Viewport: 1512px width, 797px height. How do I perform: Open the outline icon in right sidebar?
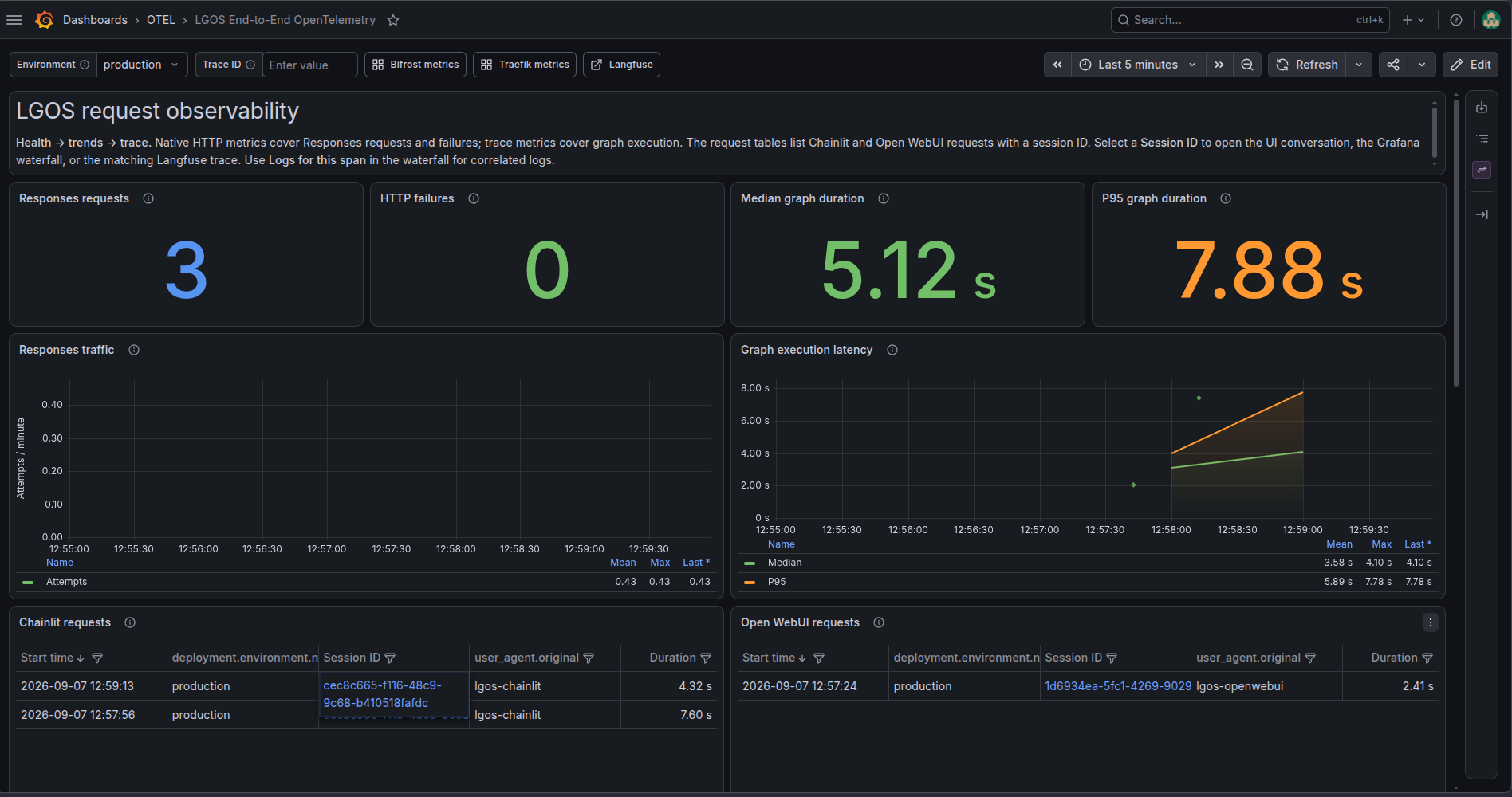pos(1482,139)
